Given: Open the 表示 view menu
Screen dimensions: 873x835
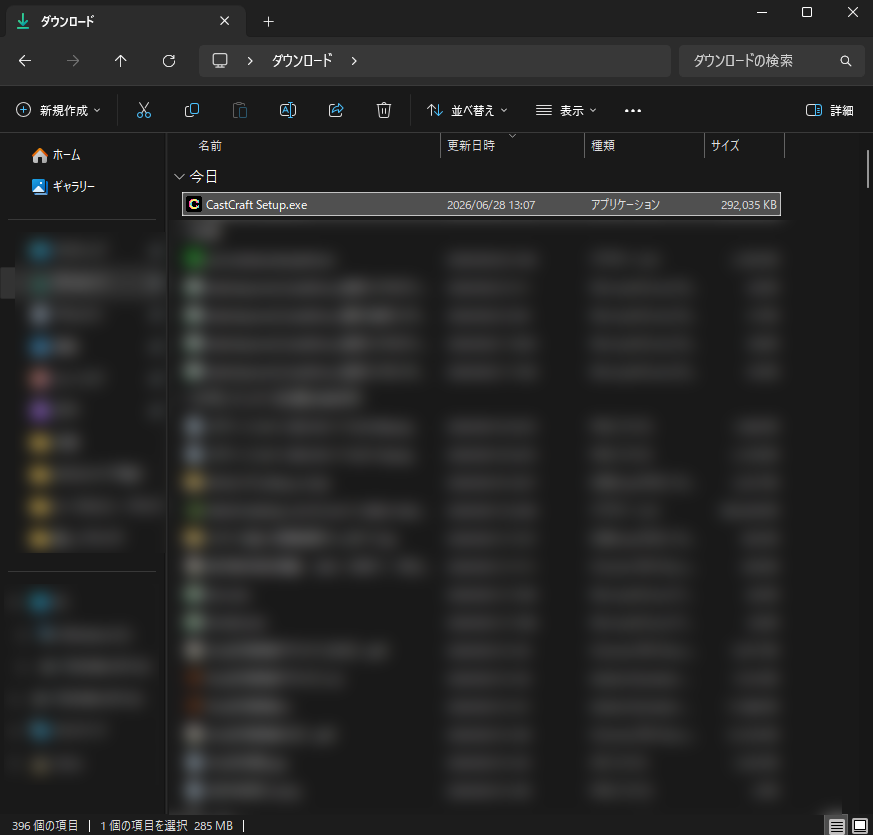Looking at the screenshot, I should point(566,110).
